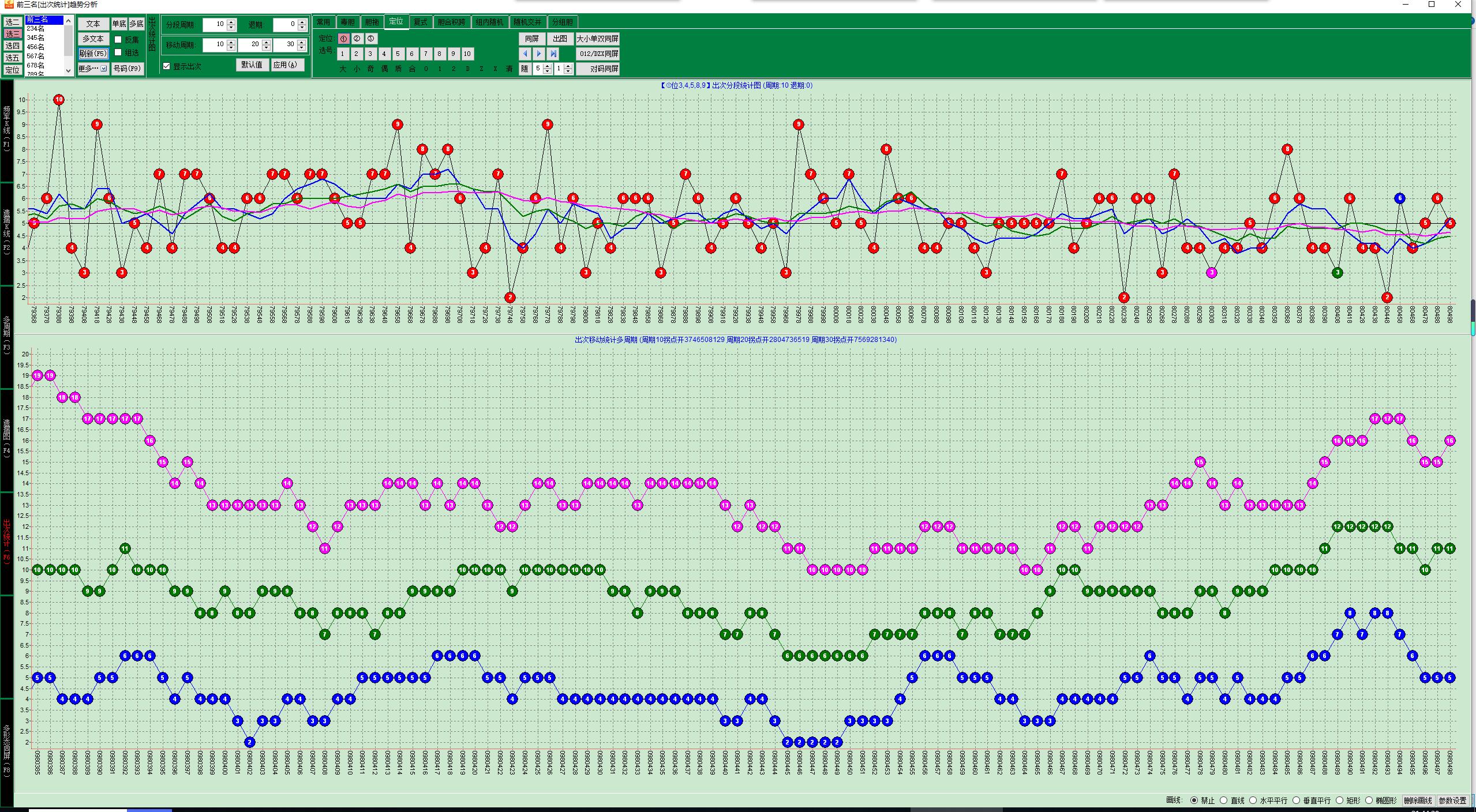Viewport: 1476px width, 812px height.
Task: Enable the 组选 checkbox
Action: pos(118,52)
